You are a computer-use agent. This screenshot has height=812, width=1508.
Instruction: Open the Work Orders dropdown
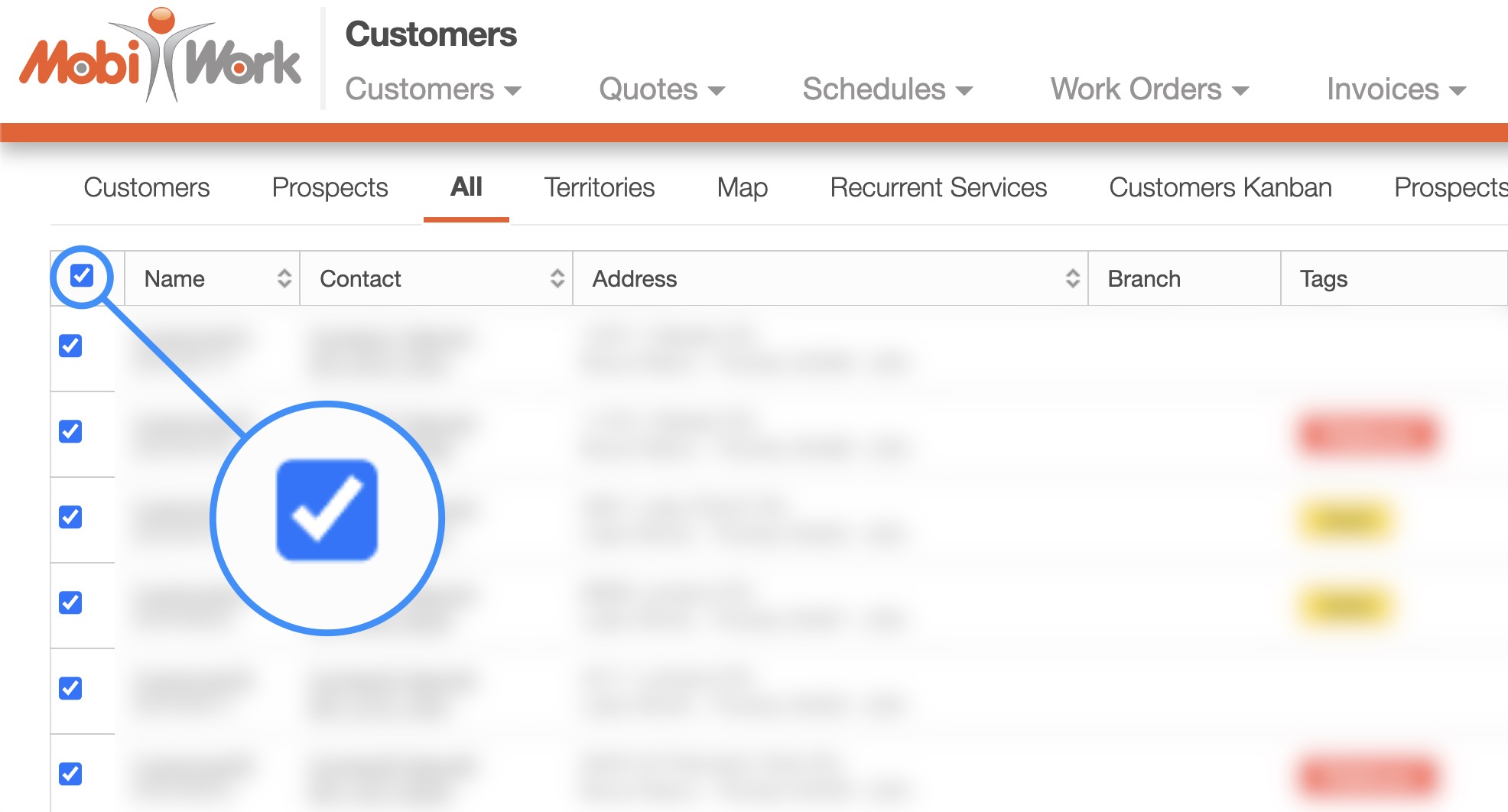click(x=1149, y=89)
